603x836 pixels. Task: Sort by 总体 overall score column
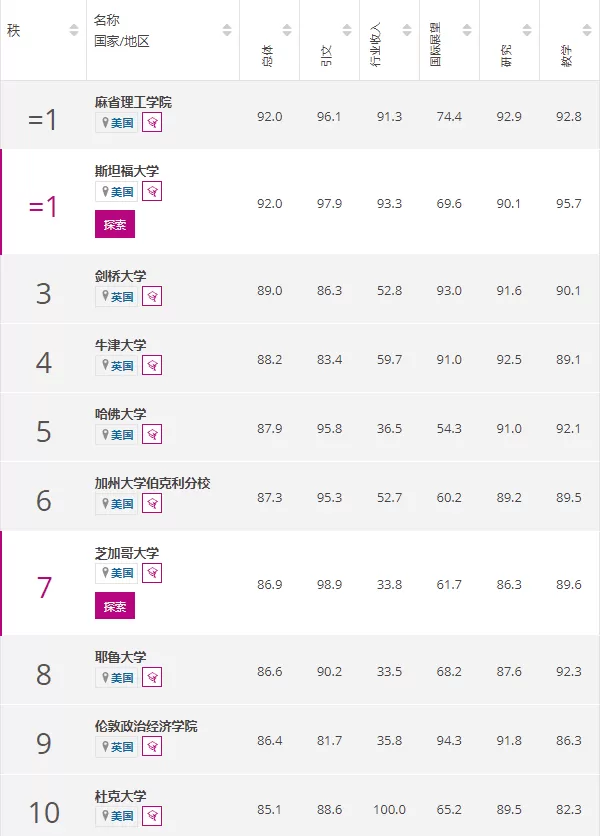[287, 30]
